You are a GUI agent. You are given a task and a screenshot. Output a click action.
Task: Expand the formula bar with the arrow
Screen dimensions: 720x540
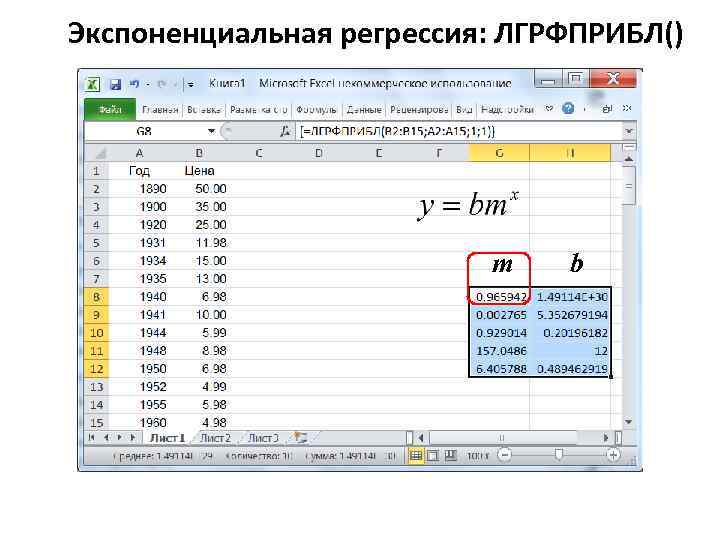[629, 131]
